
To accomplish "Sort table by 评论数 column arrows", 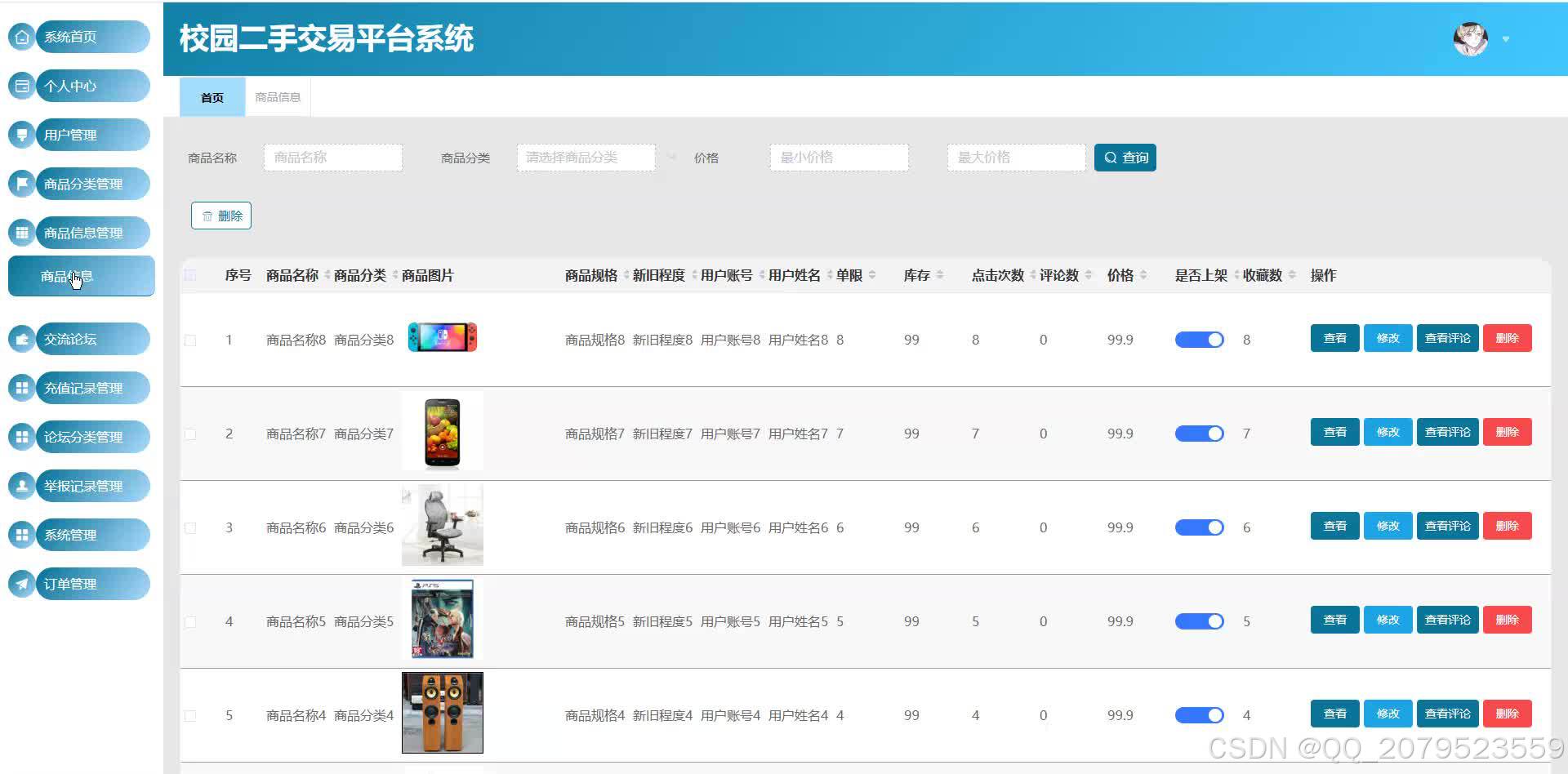I will click(x=1088, y=275).
